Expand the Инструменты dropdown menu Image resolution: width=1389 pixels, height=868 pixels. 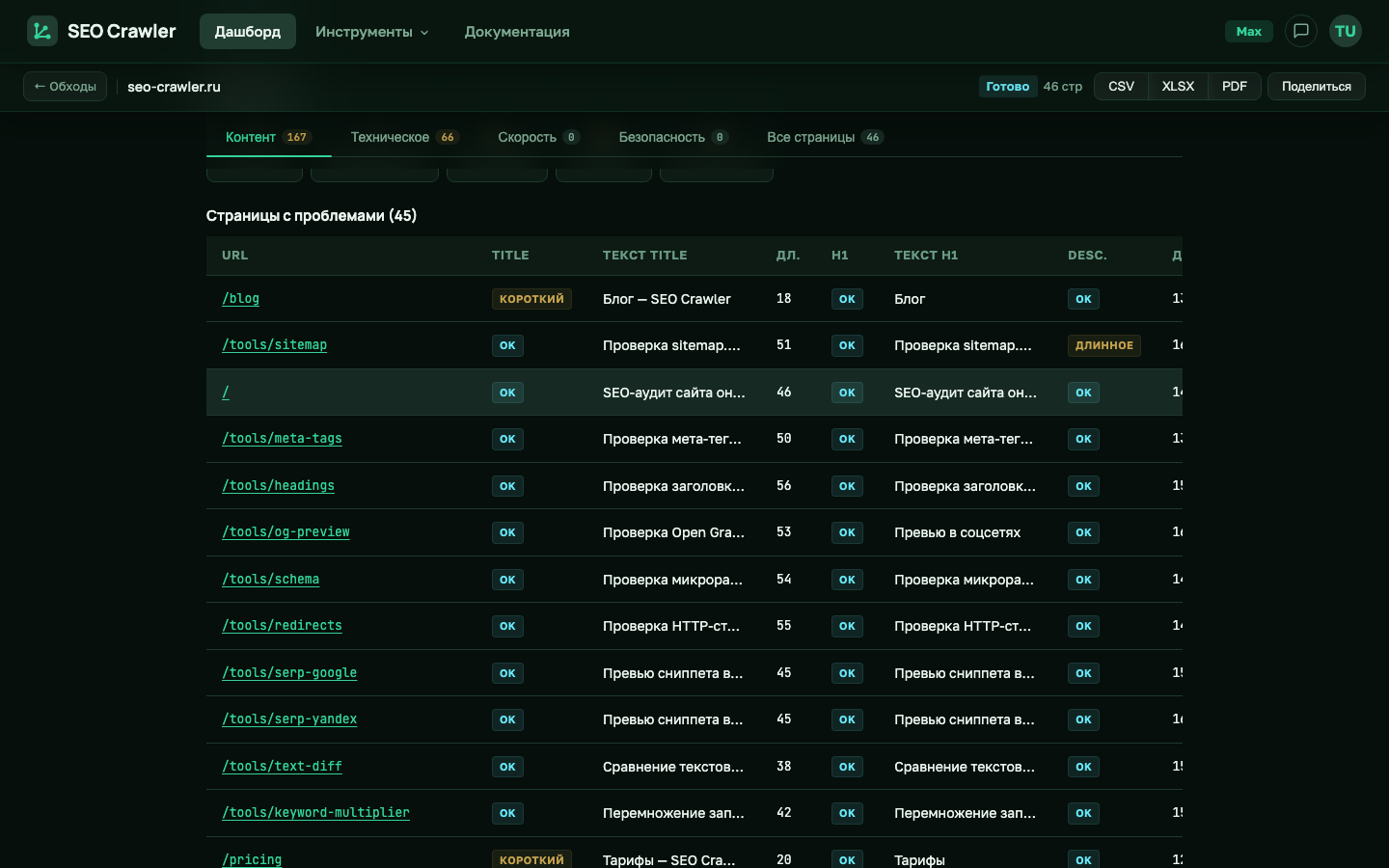tap(371, 32)
